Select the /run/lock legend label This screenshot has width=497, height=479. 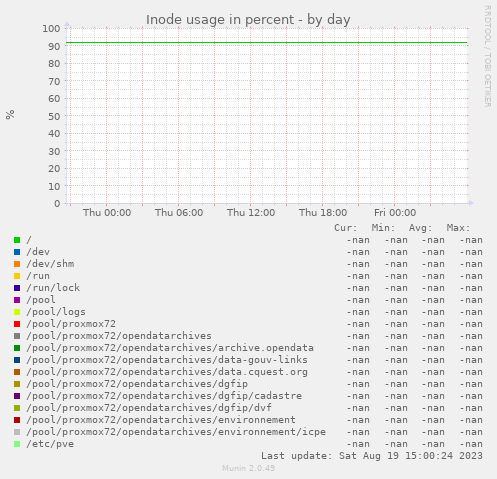pyautogui.click(x=53, y=288)
